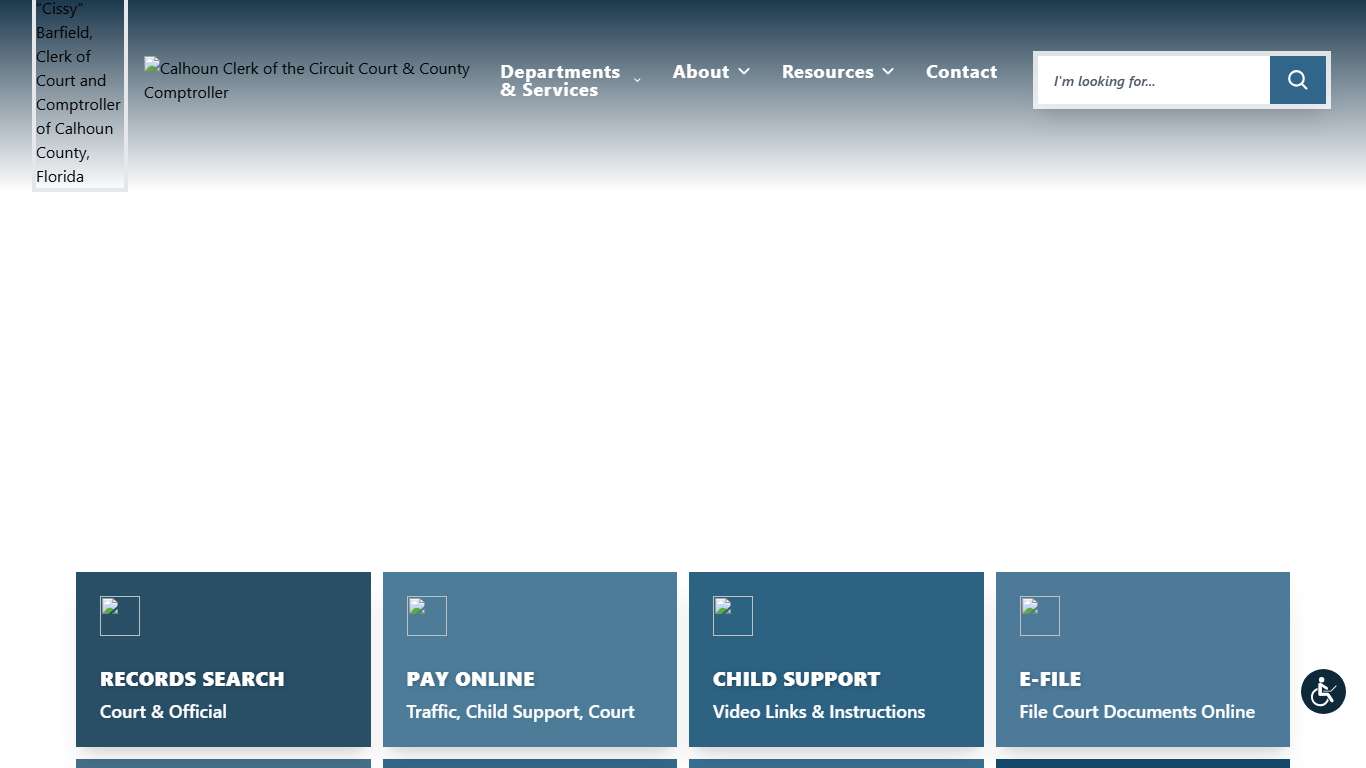Viewport: 1366px width, 768px height.
Task: Open Child Support Video Links & Instructions
Action: point(818,712)
